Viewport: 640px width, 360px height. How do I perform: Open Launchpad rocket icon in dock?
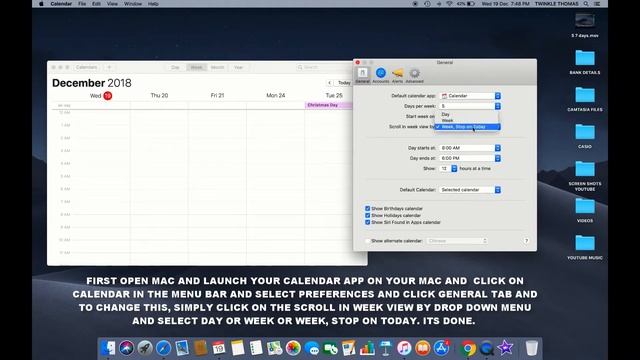[145, 348]
